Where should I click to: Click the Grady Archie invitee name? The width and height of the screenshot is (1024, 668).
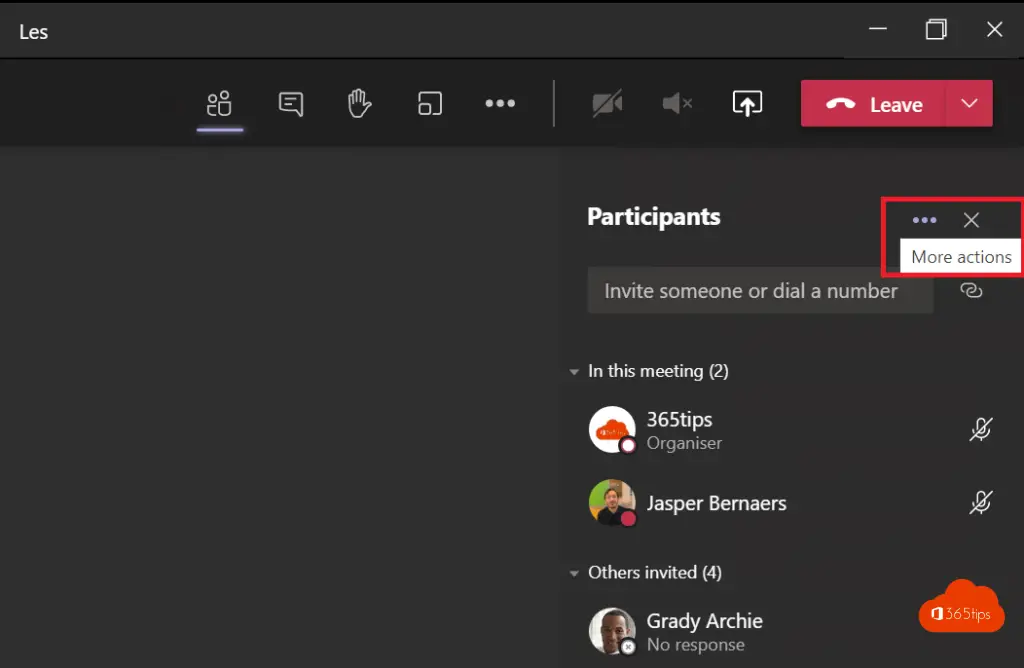point(705,621)
